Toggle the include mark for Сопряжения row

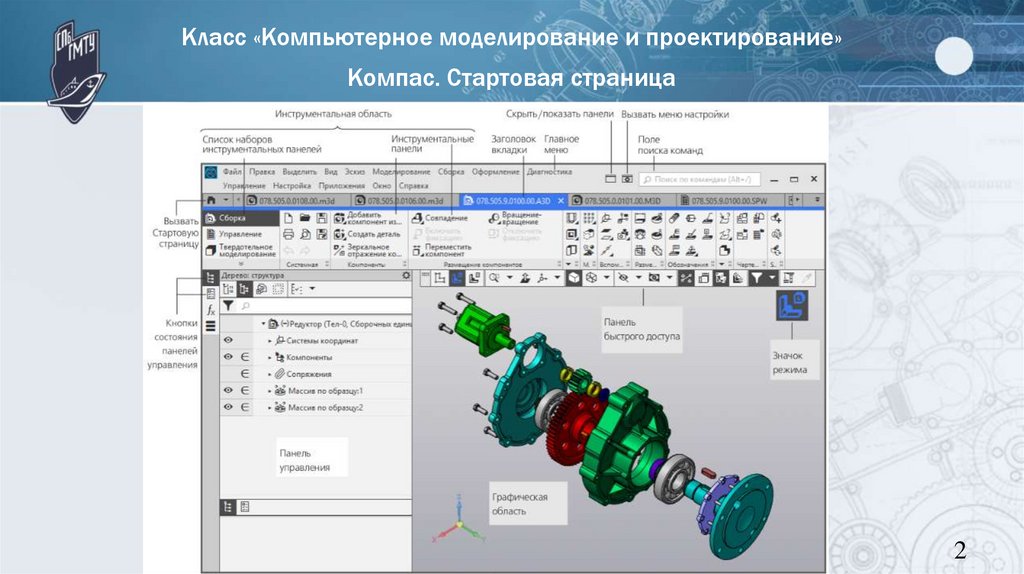point(245,374)
